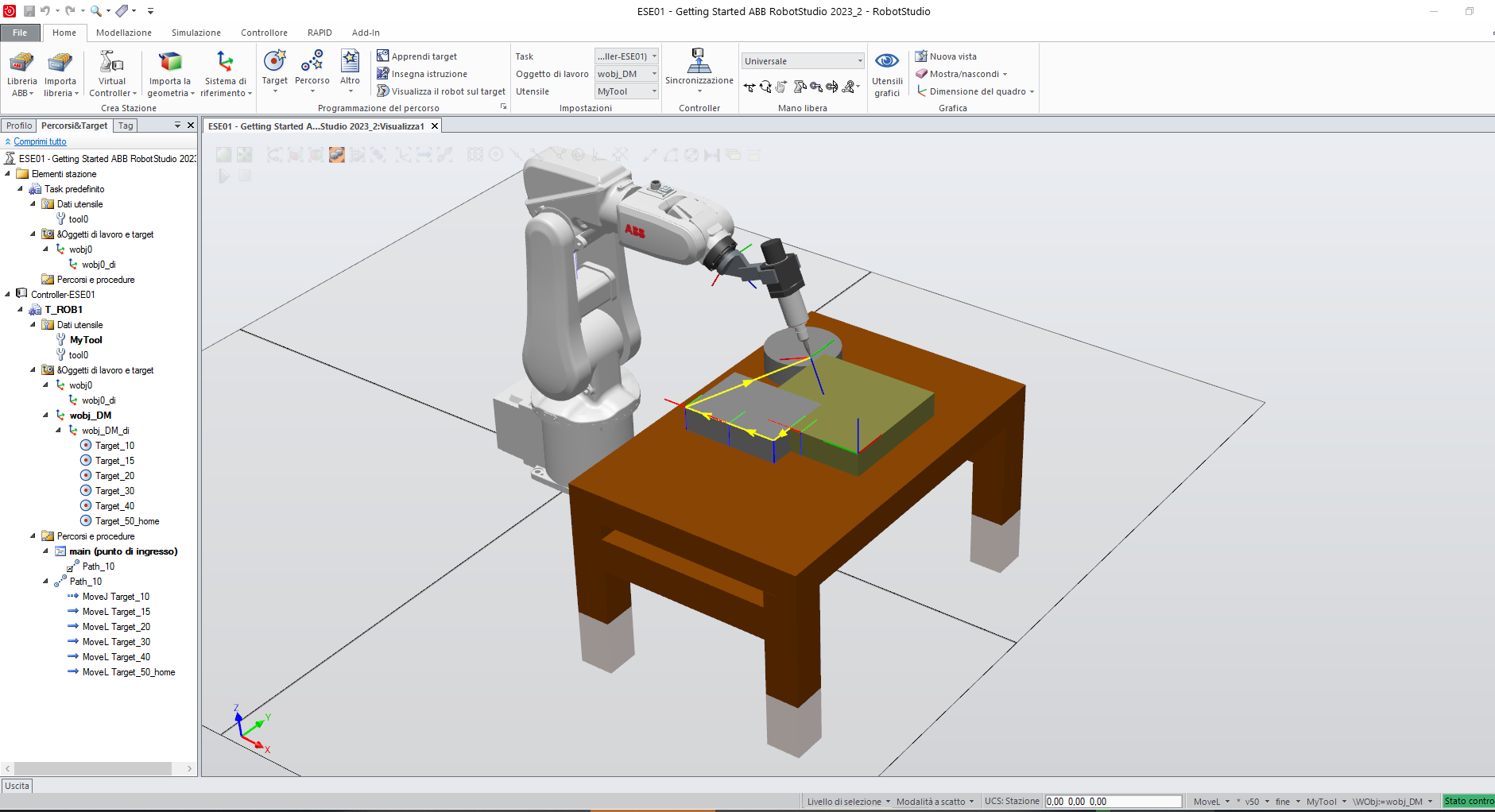Create a new Target
Image resolution: width=1495 pixels, height=812 pixels.
click(274, 70)
